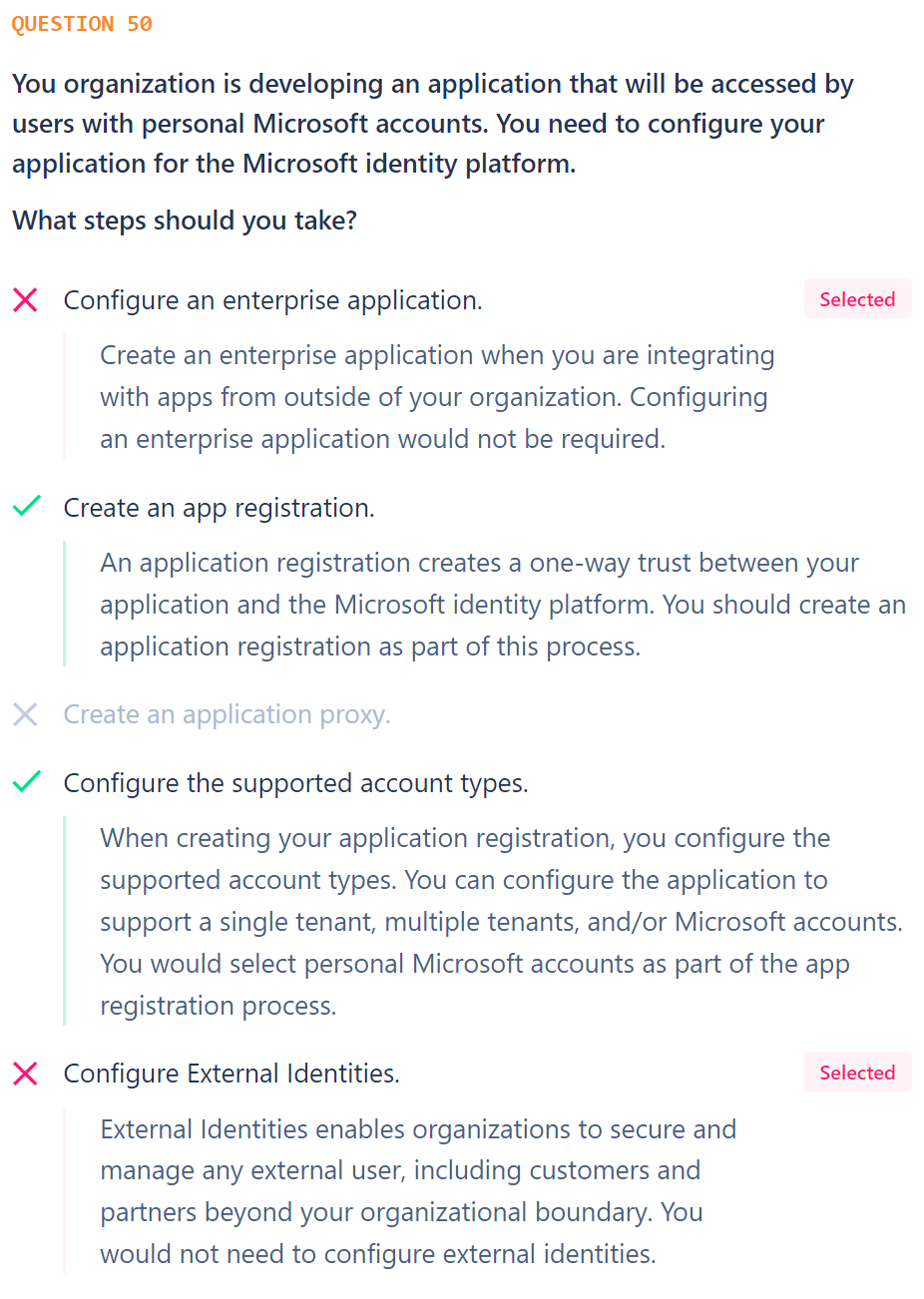Click the red X icon beside enterprise application

tap(25, 300)
